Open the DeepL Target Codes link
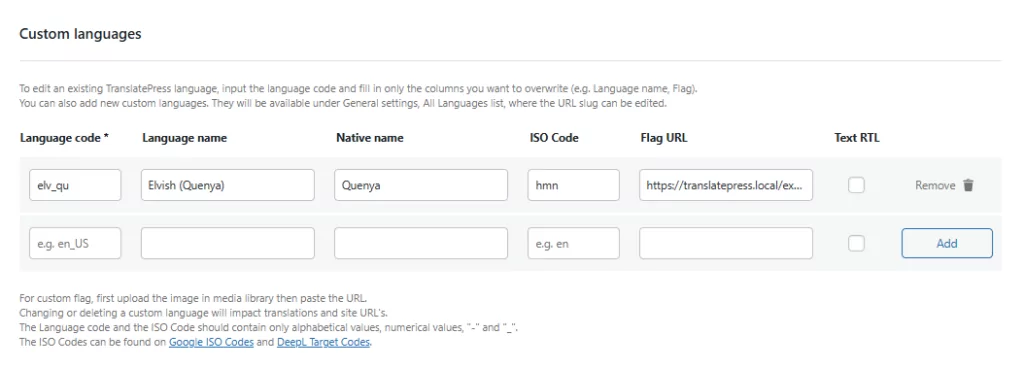Viewport: 1024px width, 368px height. (x=323, y=342)
